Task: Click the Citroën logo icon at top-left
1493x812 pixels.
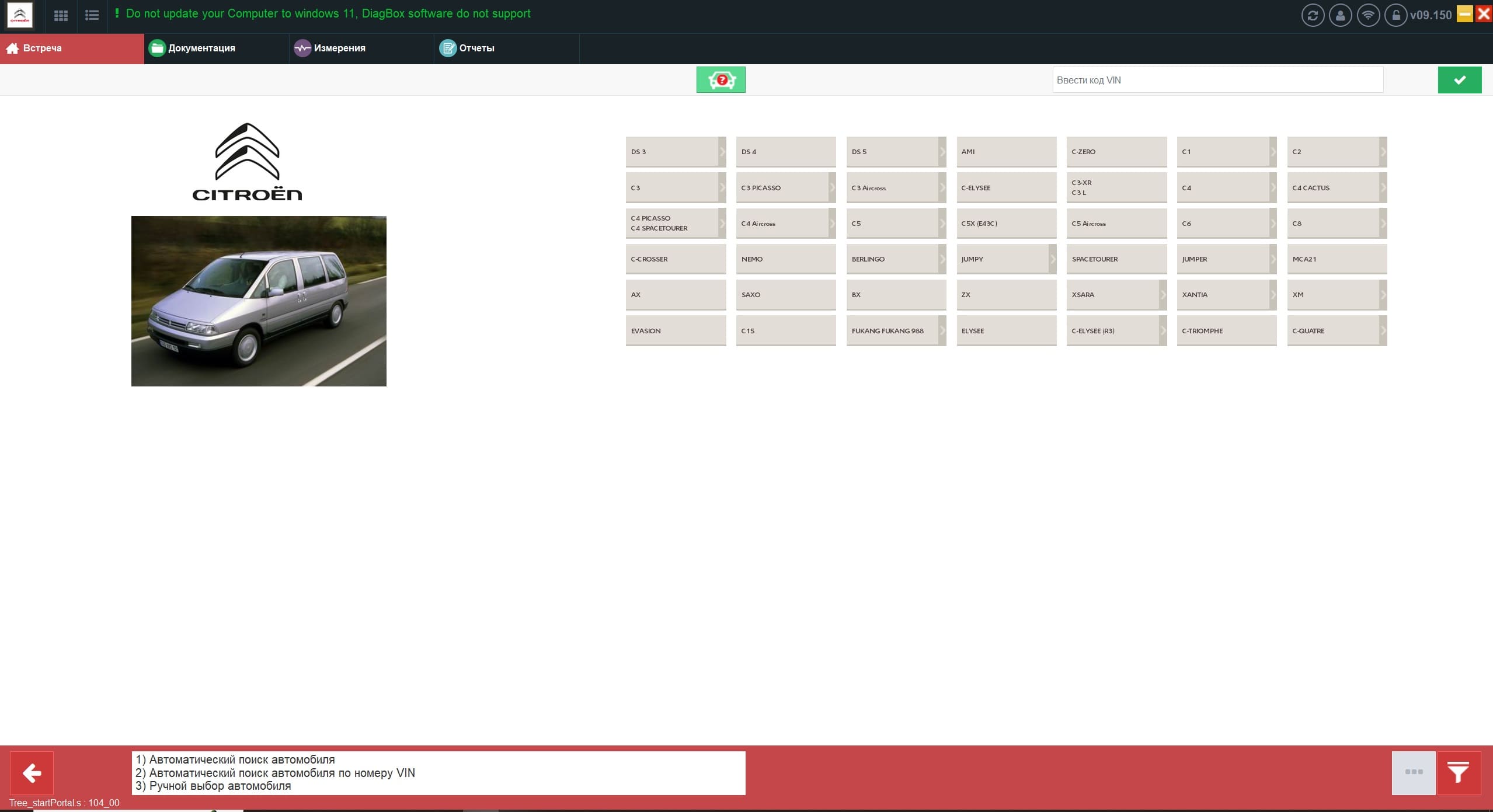Action: [20, 15]
